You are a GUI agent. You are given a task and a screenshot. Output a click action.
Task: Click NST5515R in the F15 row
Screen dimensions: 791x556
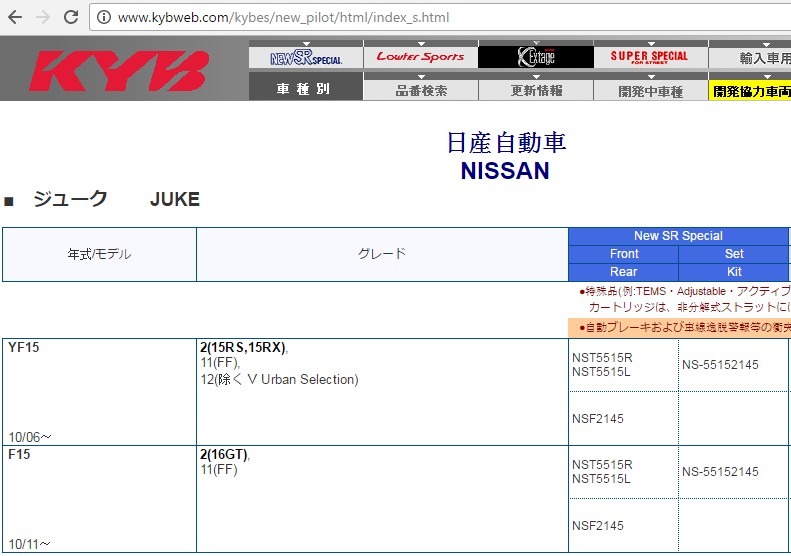pos(602,465)
